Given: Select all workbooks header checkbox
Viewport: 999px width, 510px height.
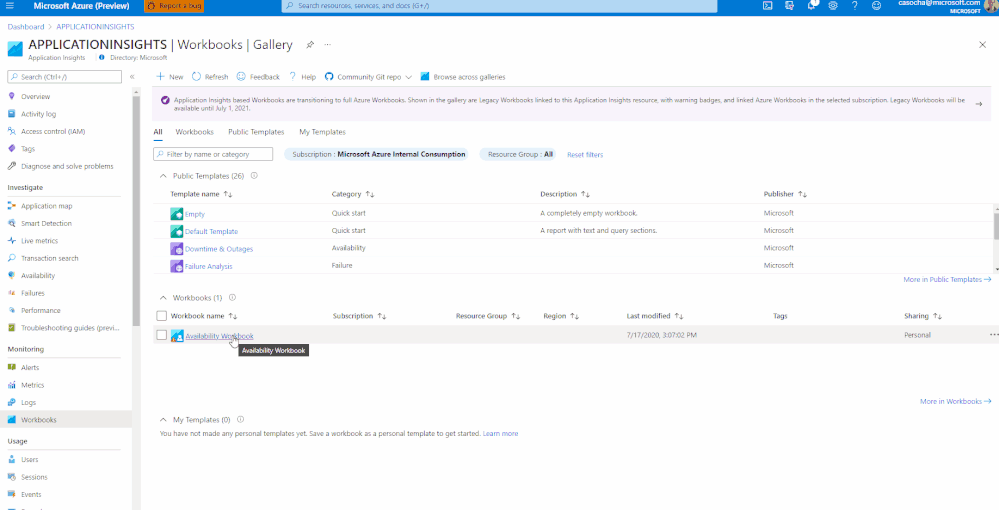Looking at the screenshot, I should [161, 316].
